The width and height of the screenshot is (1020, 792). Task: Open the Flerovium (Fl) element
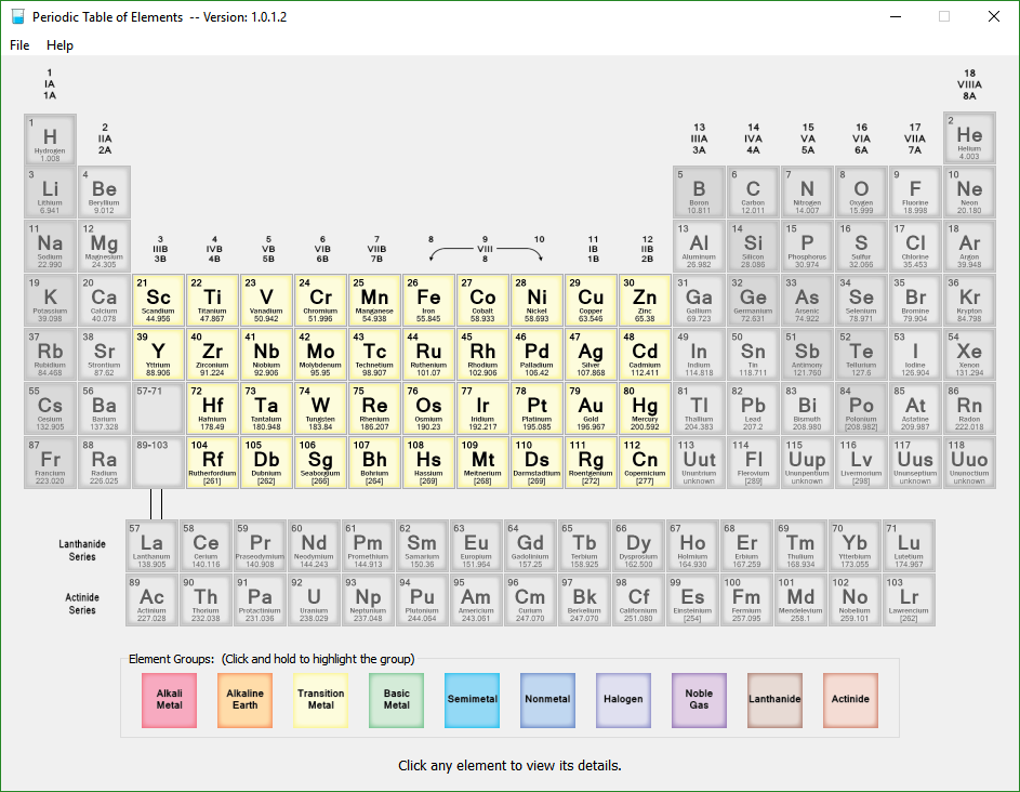[x=753, y=462]
